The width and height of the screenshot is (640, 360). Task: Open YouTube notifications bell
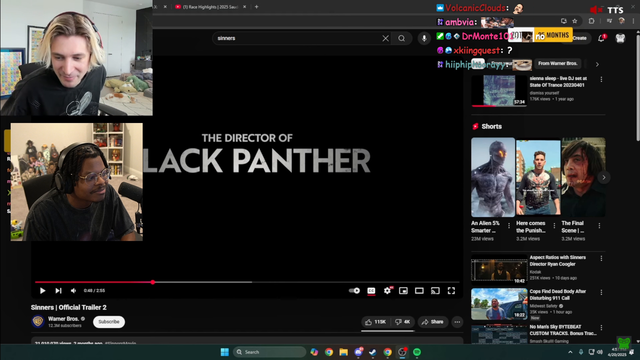click(601, 38)
